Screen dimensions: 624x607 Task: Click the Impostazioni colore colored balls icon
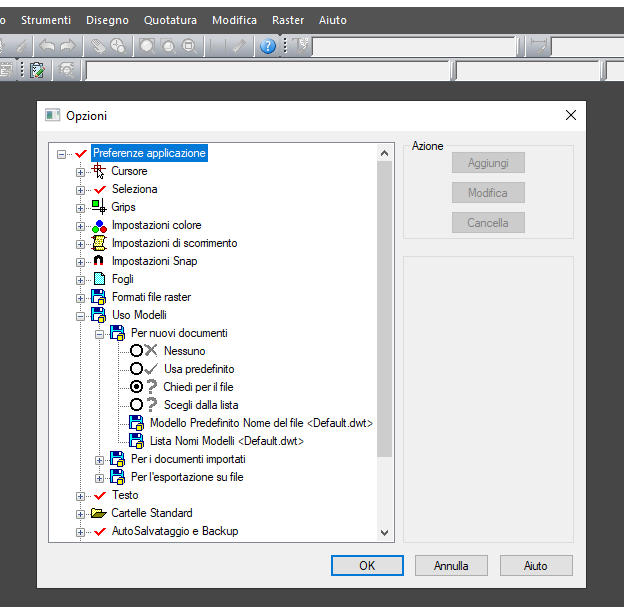click(x=99, y=225)
